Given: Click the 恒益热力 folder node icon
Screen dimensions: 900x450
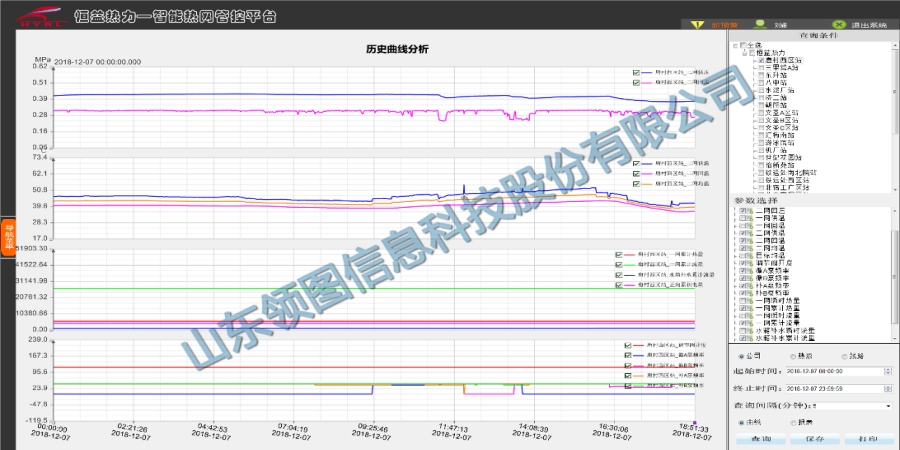Looking at the screenshot, I should 750,52.
